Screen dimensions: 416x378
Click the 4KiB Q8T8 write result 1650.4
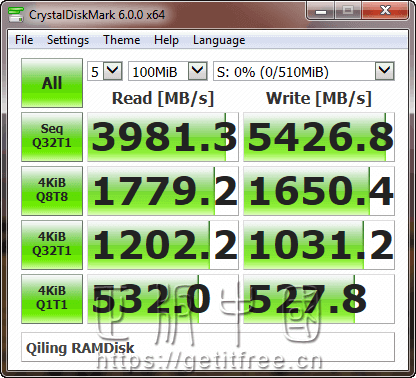point(319,191)
